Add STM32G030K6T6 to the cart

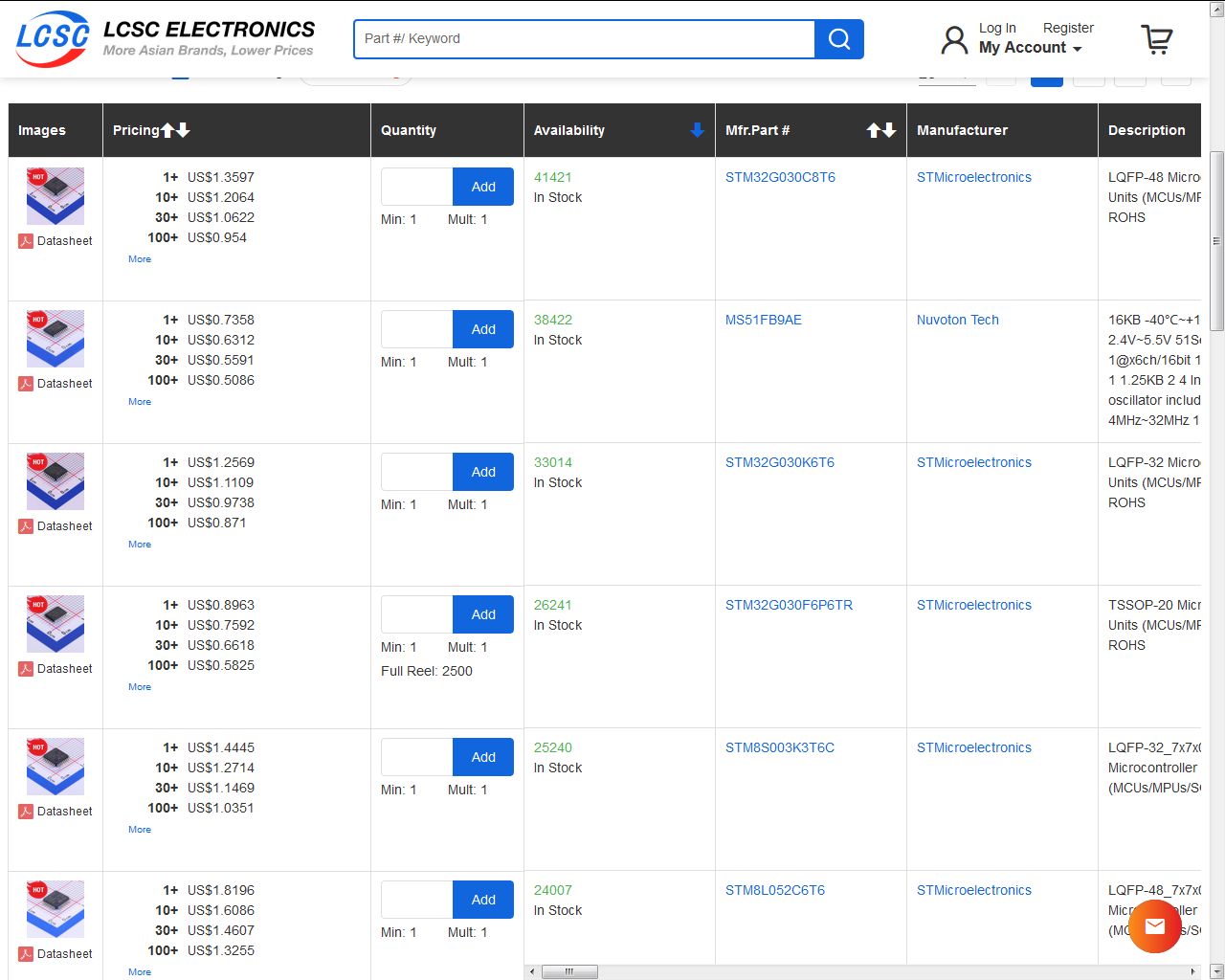click(x=483, y=472)
